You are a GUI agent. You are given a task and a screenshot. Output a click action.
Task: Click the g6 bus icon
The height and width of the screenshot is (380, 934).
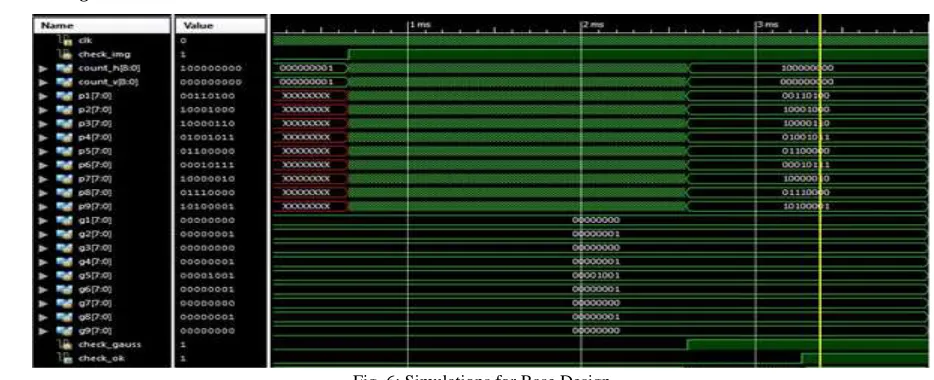64,289
